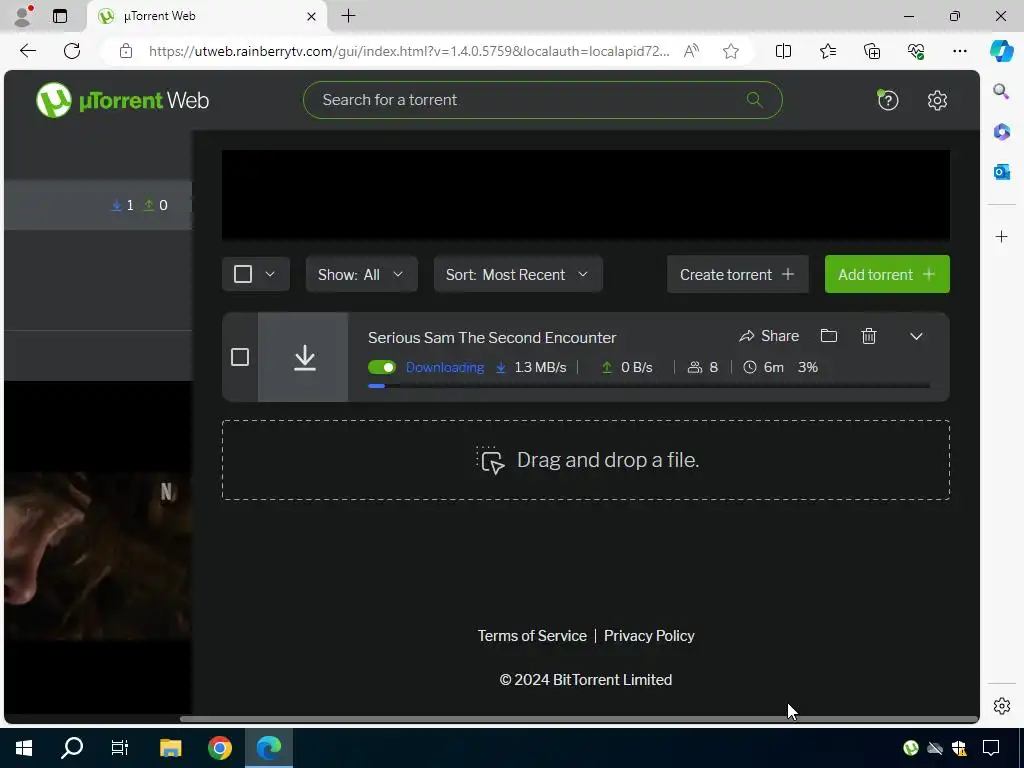Click the search magnifier icon in torrent search
1024x768 pixels.
pyautogui.click(x=754, y=100)
